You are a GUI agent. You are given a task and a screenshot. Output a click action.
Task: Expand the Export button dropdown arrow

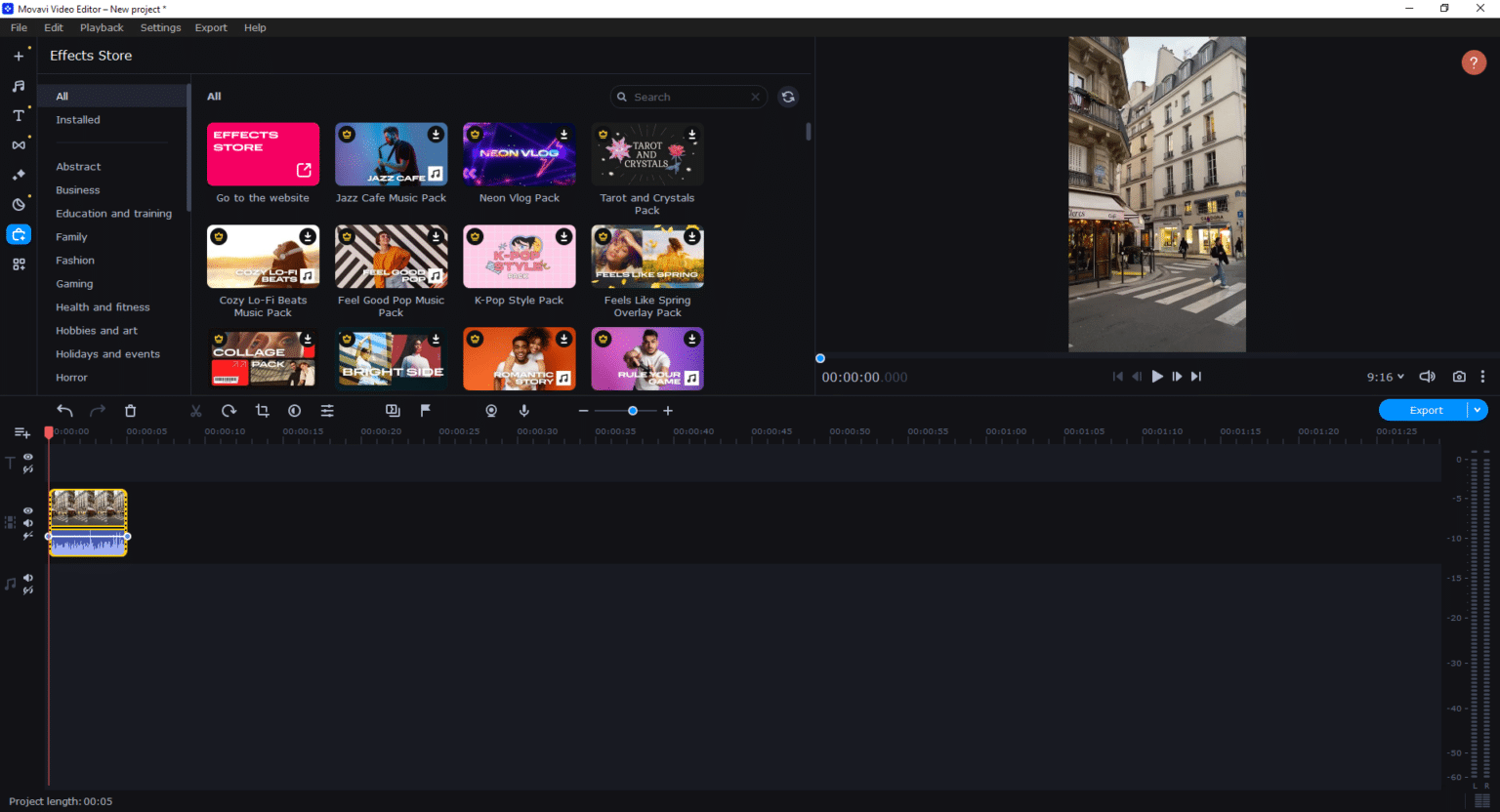pos(1476,410)
